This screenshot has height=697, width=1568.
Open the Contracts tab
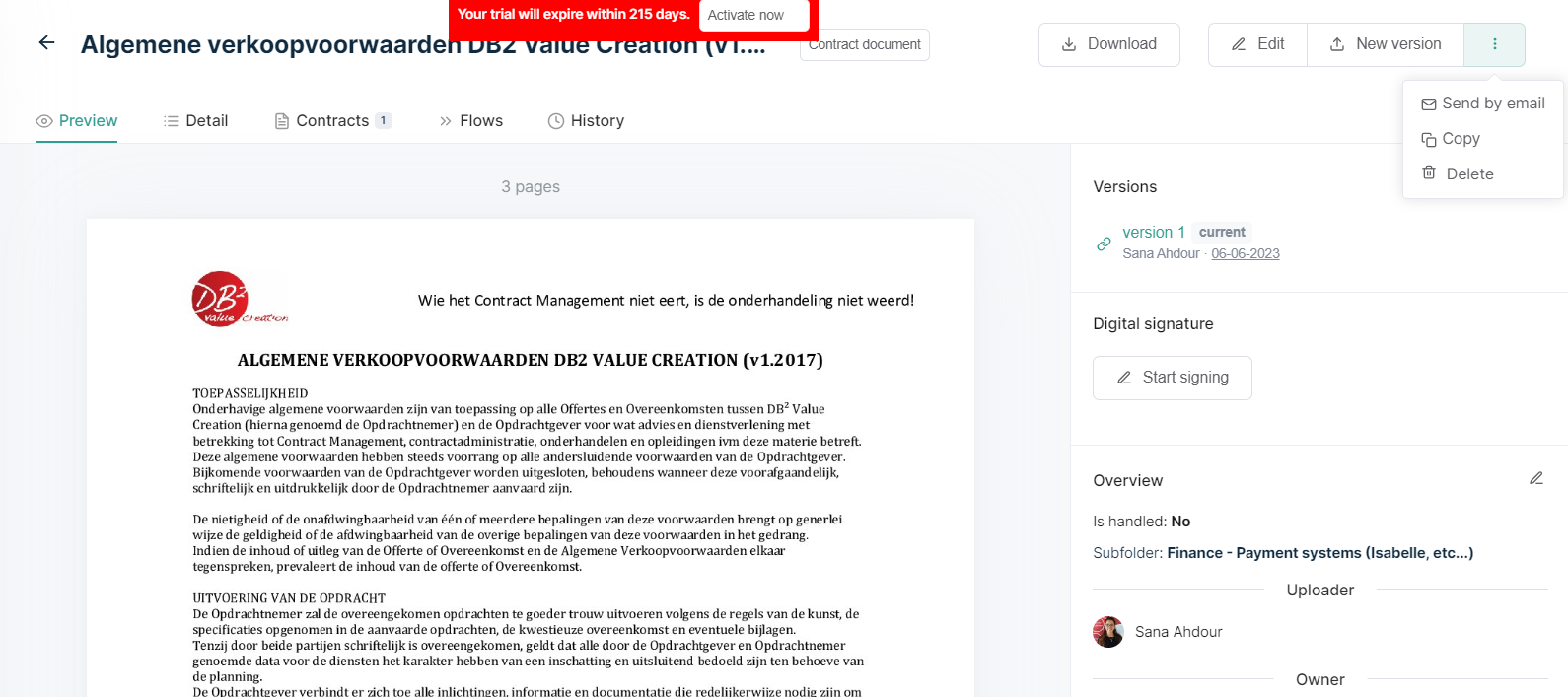332,120
